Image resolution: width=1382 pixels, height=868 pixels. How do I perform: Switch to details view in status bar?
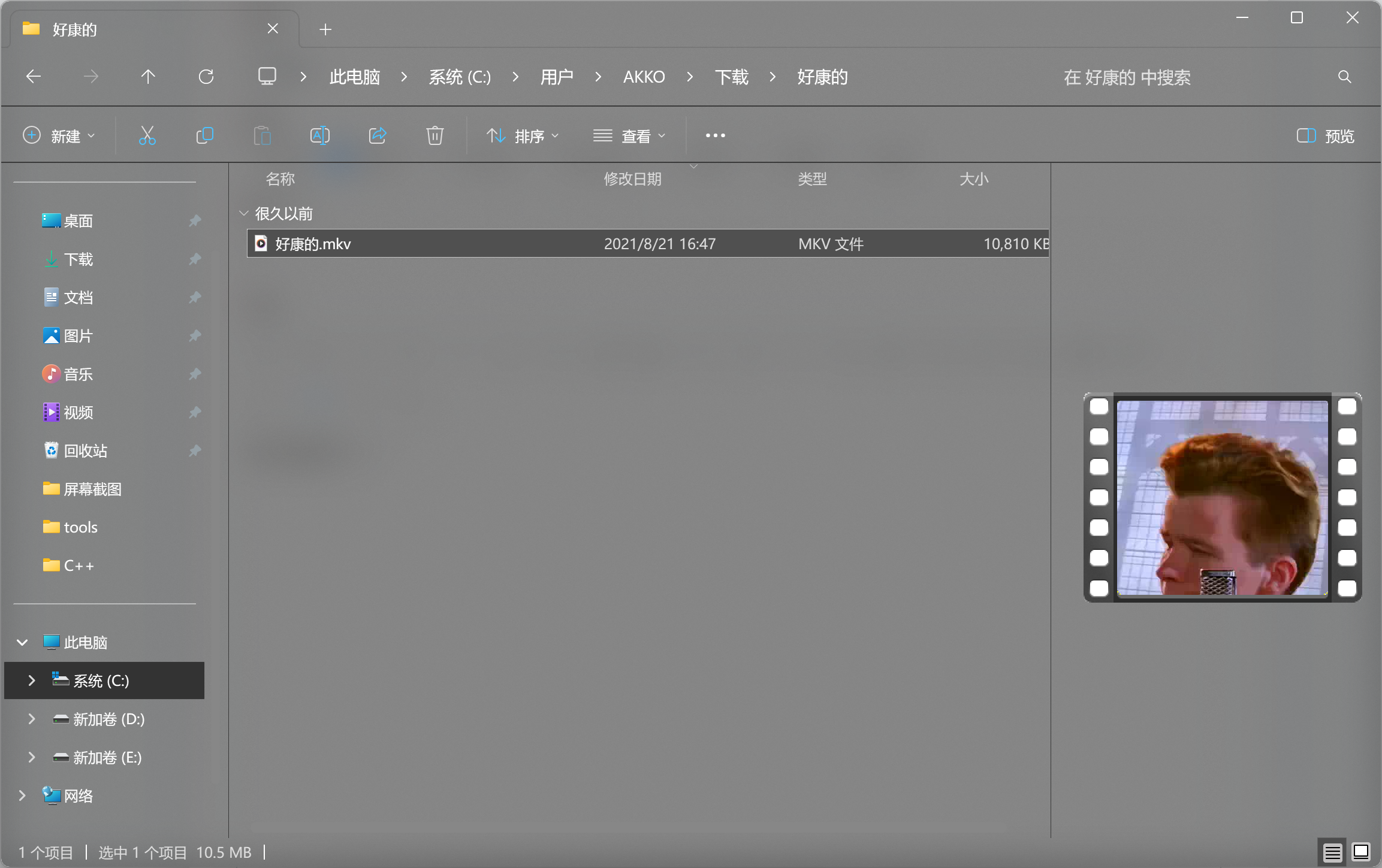(x=1332, y=852)
